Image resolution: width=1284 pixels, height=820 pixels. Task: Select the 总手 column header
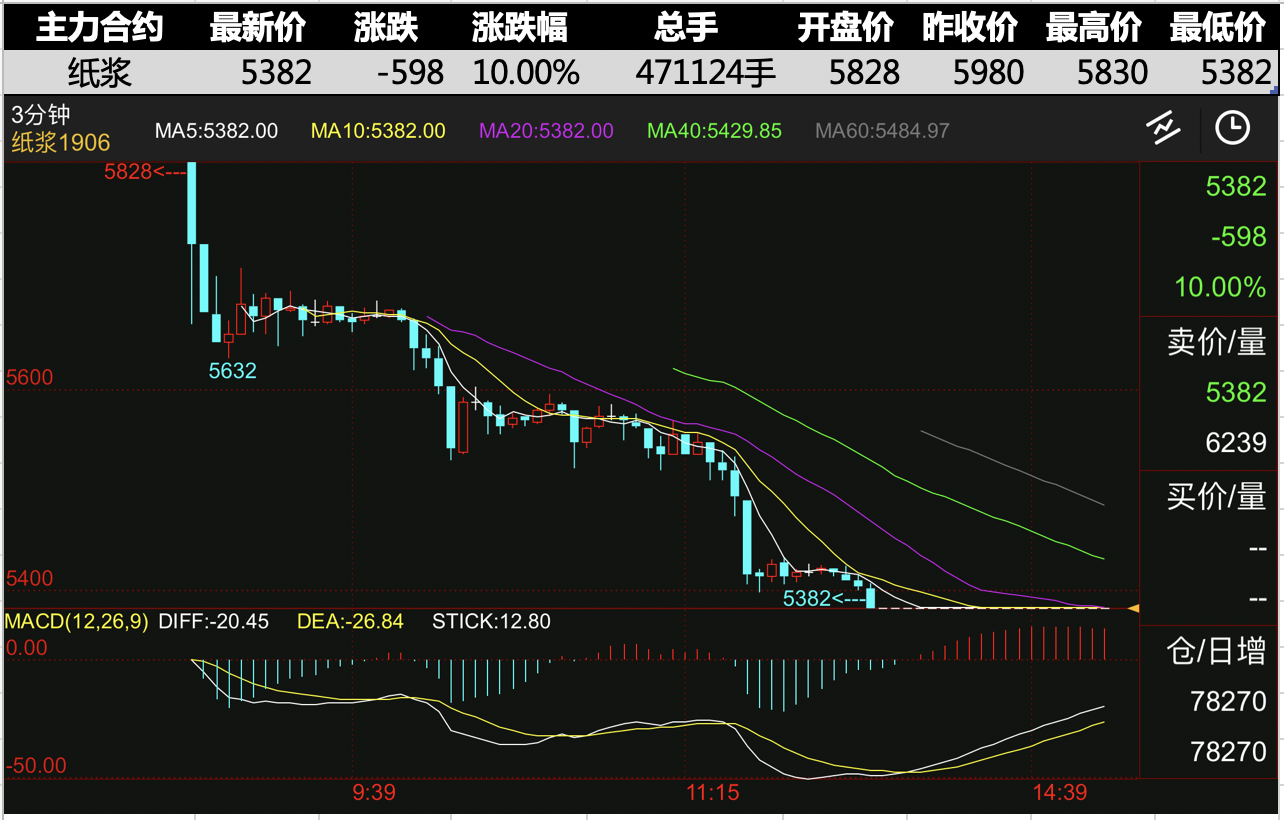(x=686, y=28)
